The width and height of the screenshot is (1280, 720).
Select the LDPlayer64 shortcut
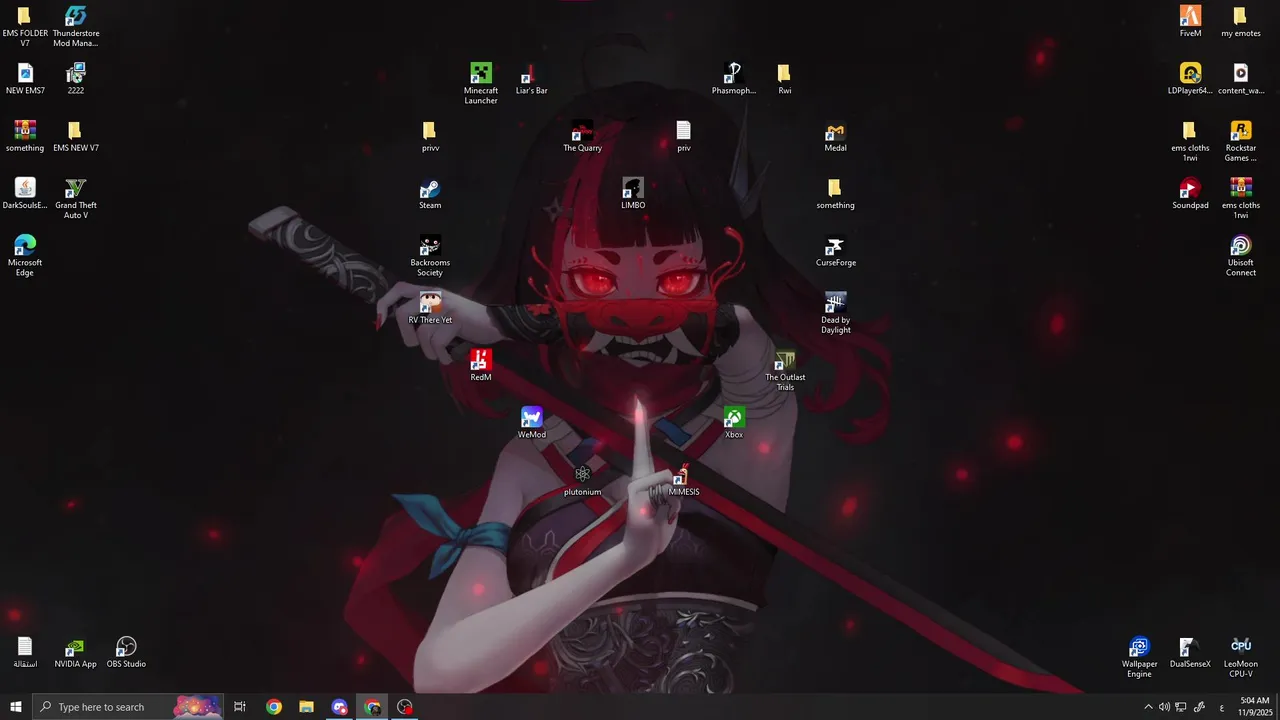tap(1190, 74)
